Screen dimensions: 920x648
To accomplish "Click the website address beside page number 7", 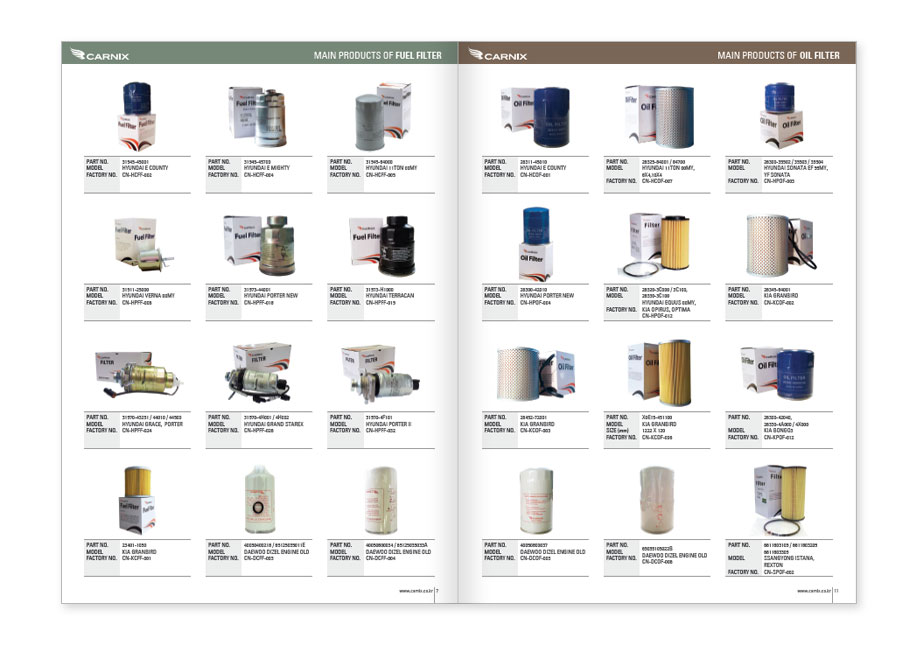I will pos(415,591).
